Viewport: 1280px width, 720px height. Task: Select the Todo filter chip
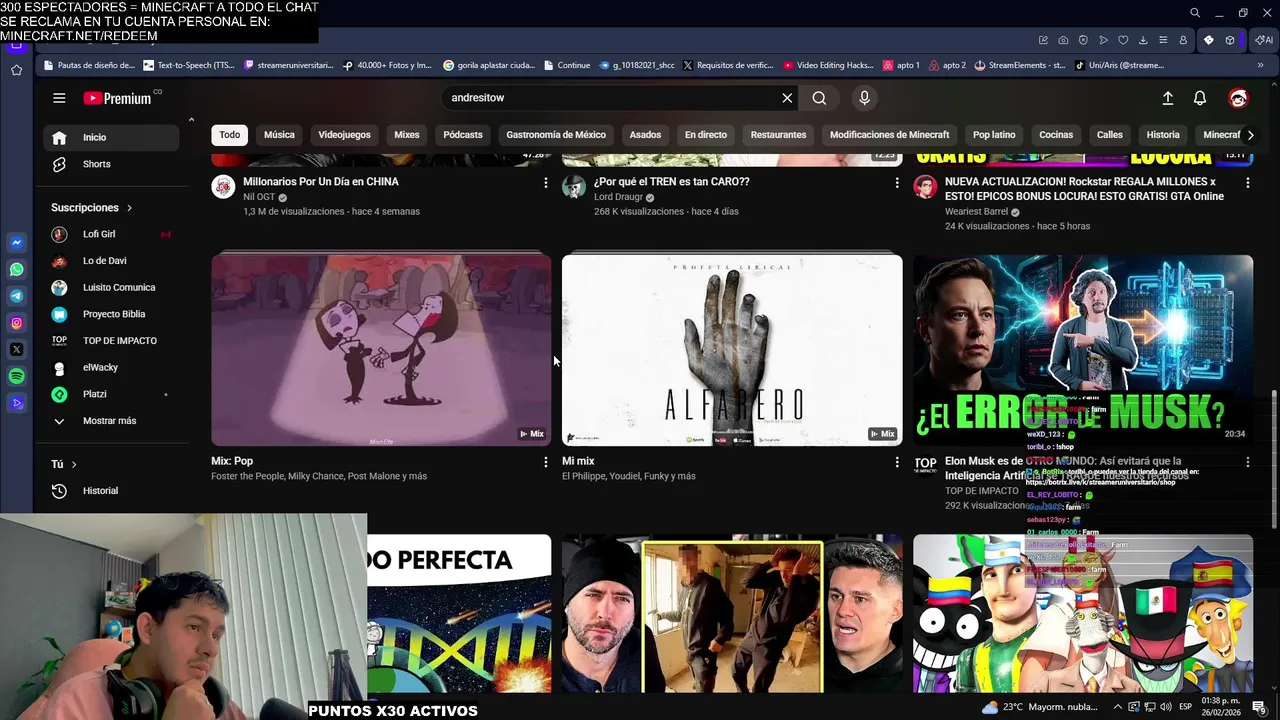(x=230, y=135)
